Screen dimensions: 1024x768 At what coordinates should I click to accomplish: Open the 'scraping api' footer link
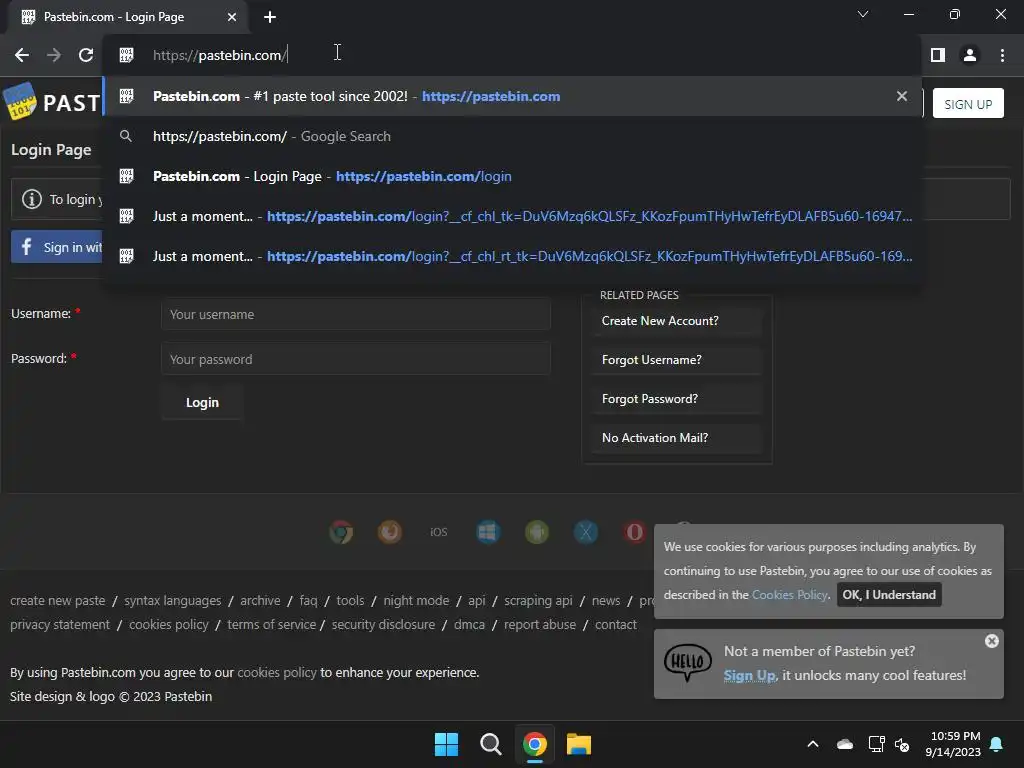tap(538, 600)
